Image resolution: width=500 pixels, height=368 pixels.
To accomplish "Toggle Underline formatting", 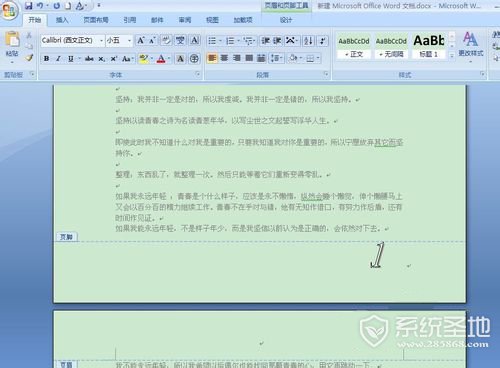I will coord(71,59).
